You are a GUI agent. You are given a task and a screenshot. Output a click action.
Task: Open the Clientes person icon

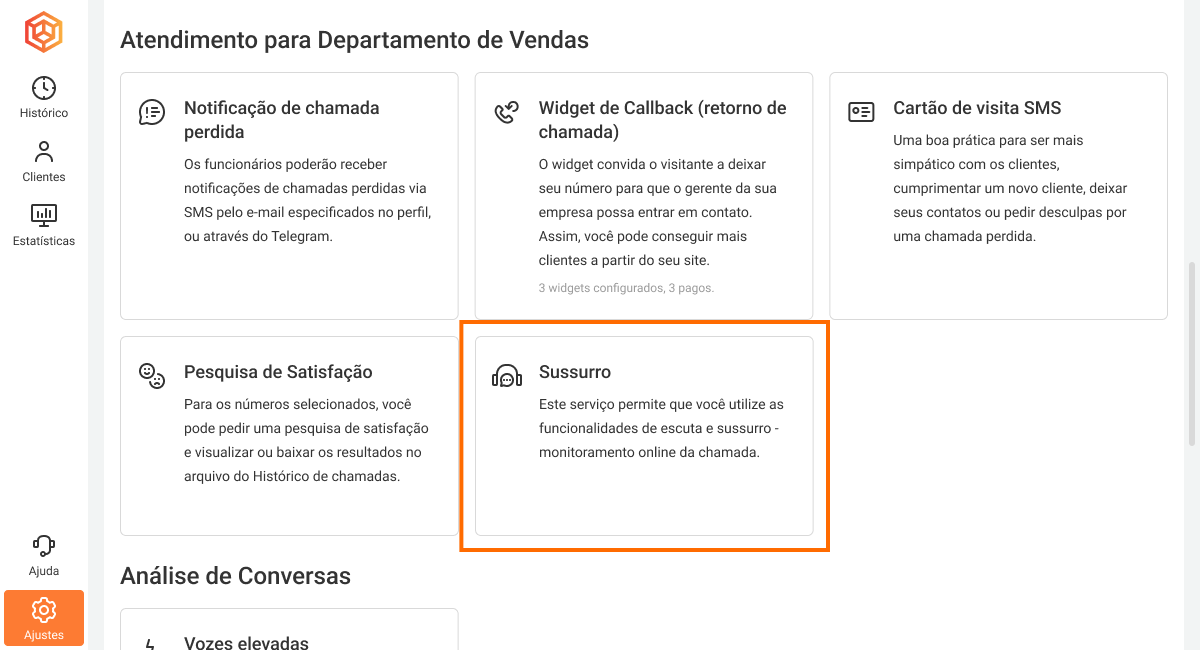pyautogui.click(x=44, y=152)
